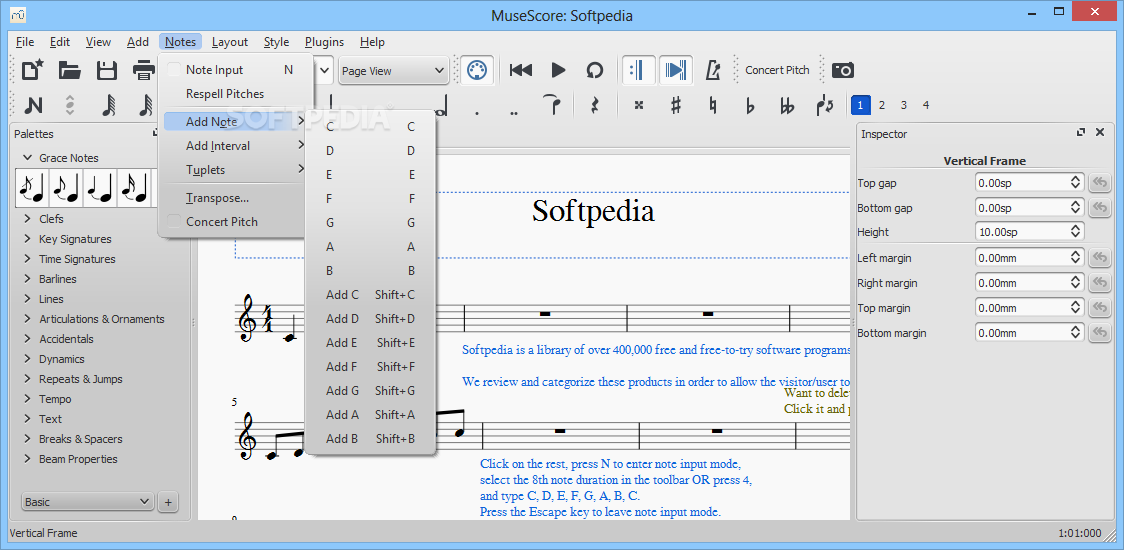Screen dimensions: 1124x550
Task: Click the loop playback icon
Action: click(595, 70)
